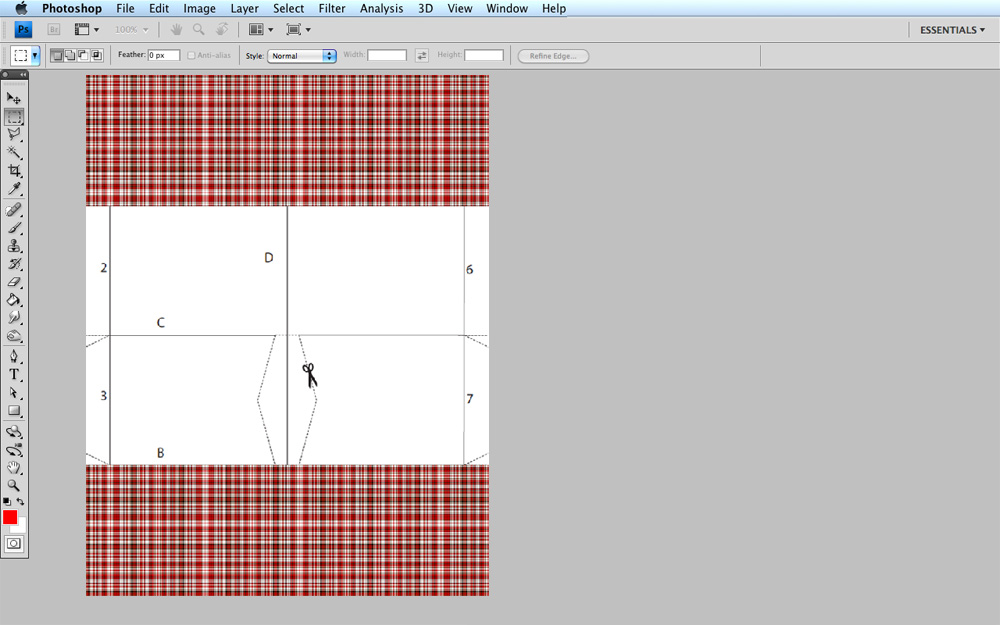Select the Zoom tool

(x=13, y=486)
